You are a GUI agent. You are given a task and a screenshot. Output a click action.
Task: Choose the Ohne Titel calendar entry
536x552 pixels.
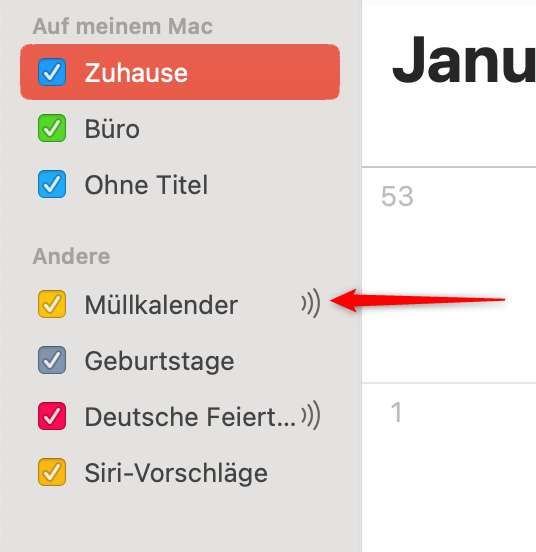tap(146, 185)
